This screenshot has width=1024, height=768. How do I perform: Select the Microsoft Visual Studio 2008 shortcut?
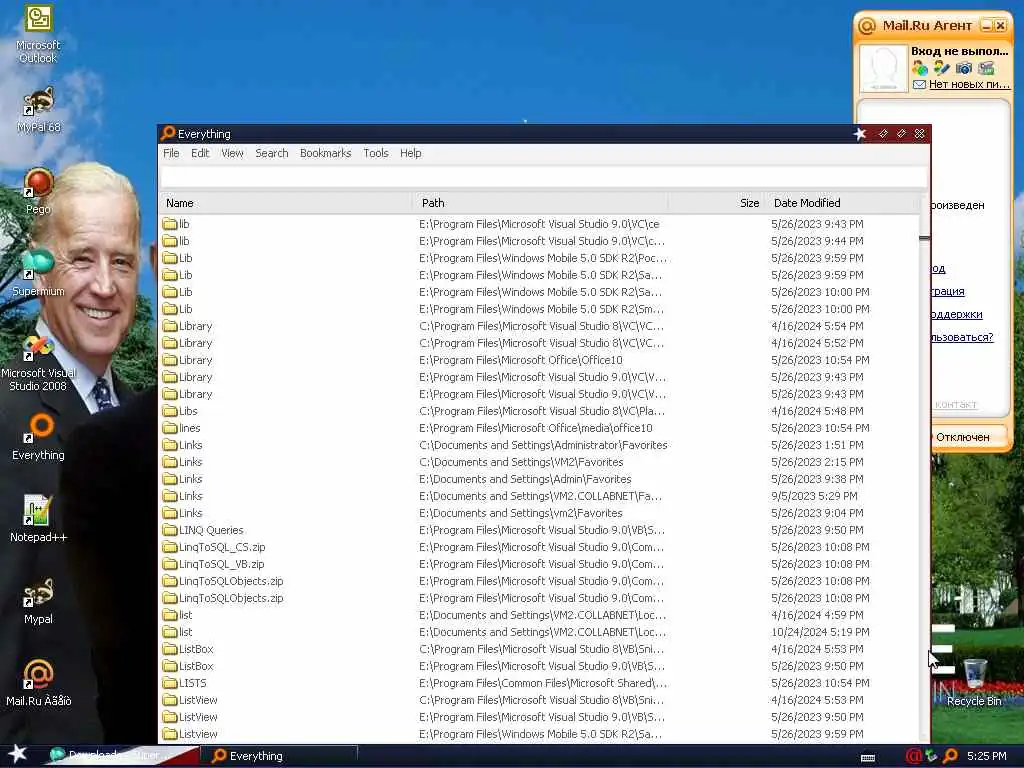click(39, 347)
